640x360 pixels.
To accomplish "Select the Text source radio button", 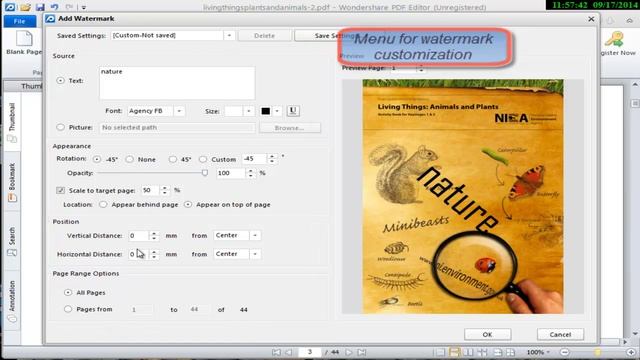I will tap(60, 80).
